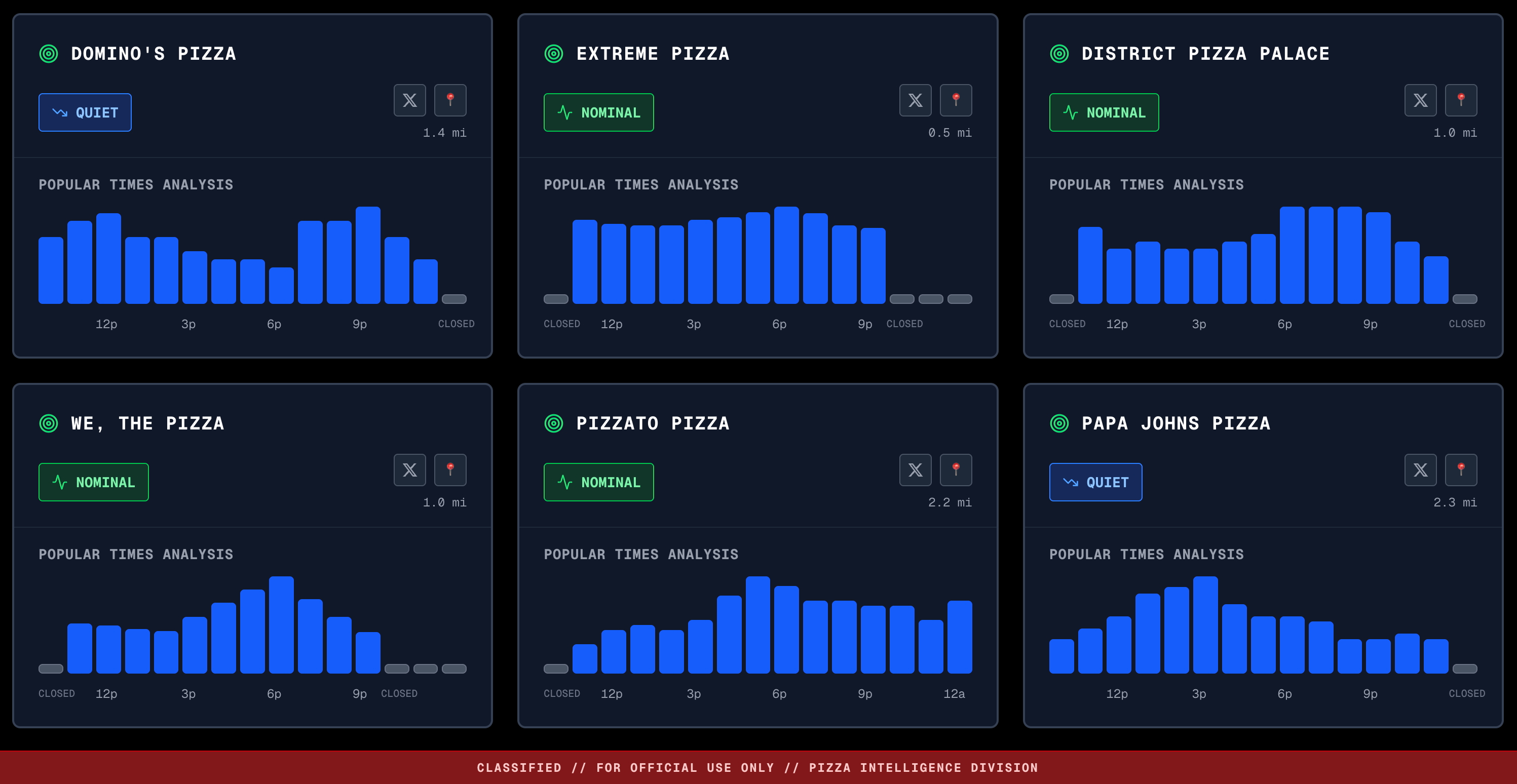The image size is (1517, 784).
Task: Open map pin for District Pizza Palace
Action: click(x=1460, y=100)
